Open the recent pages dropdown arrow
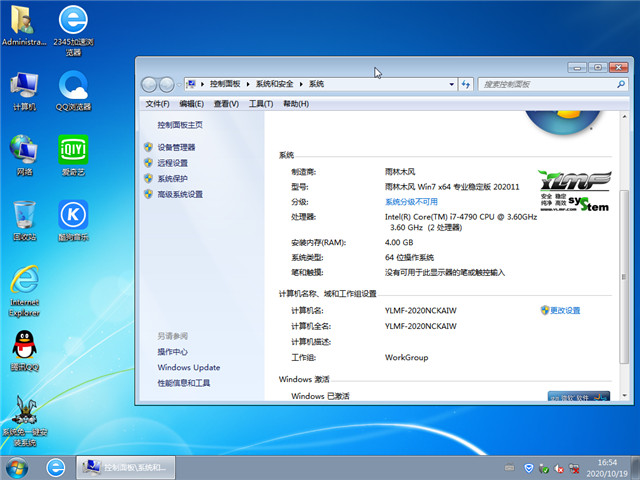 (179, 85)
